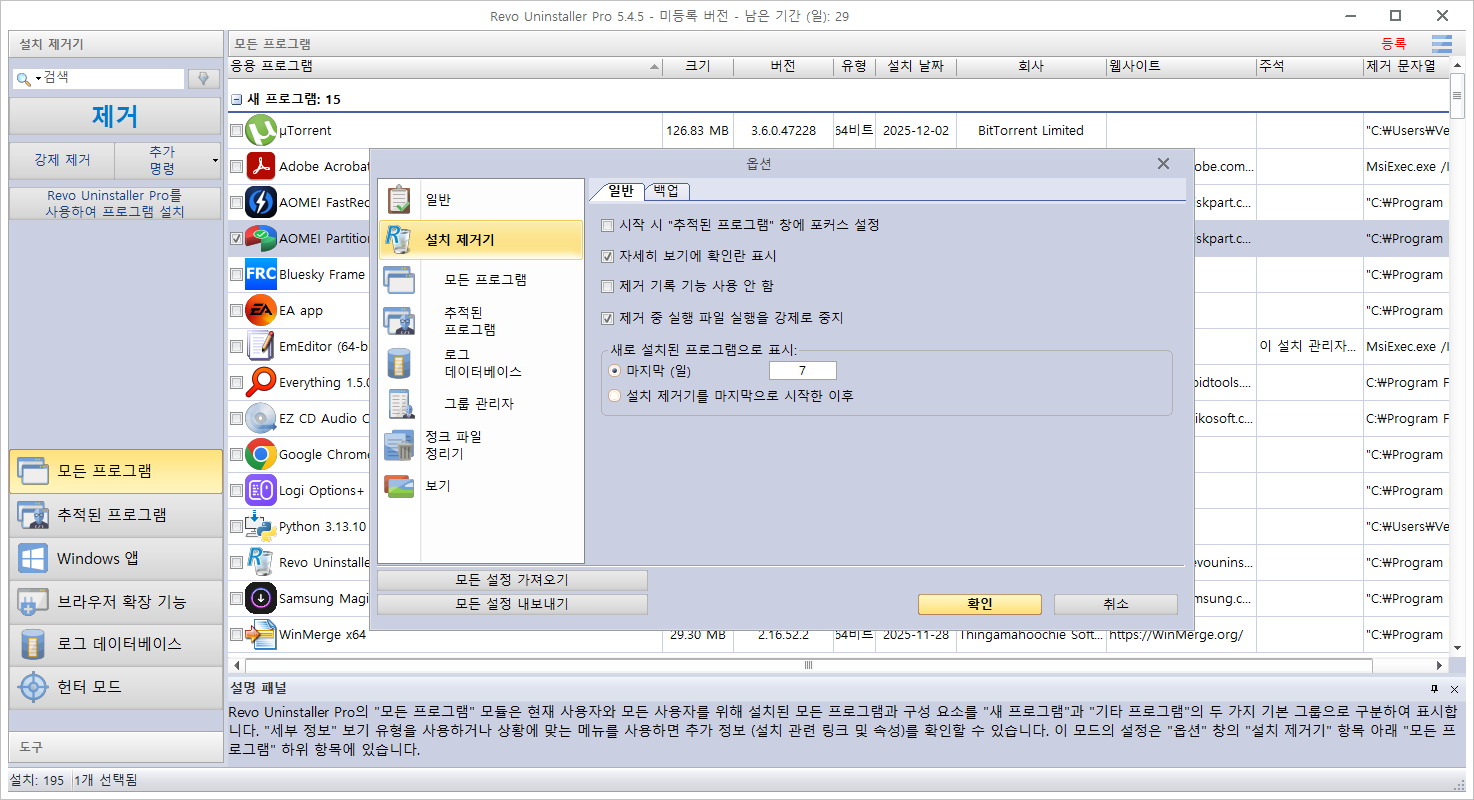Open search type dropdown arrow

pyautogui.click(x=38, y=78)
